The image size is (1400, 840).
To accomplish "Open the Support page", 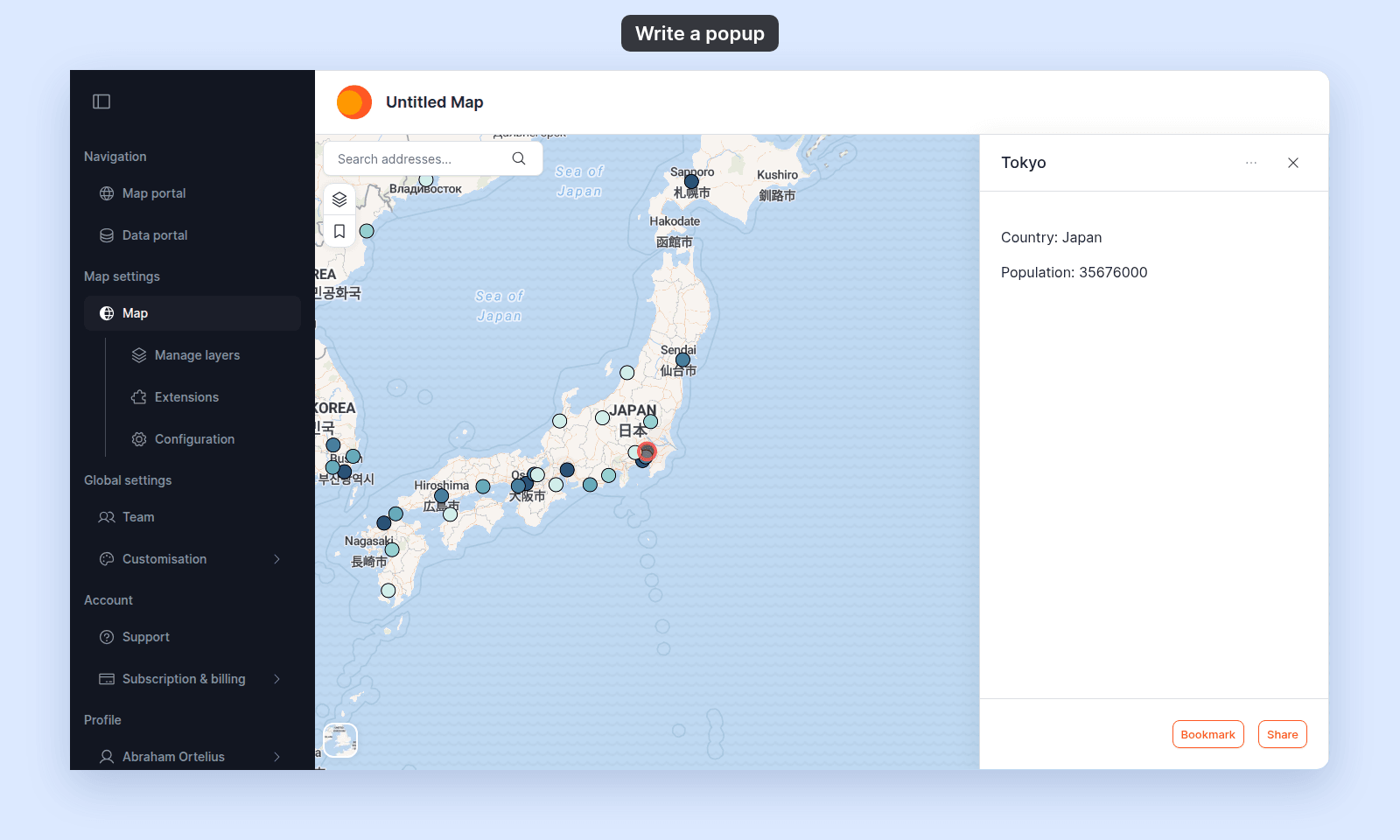I will [x=192, y=637].
